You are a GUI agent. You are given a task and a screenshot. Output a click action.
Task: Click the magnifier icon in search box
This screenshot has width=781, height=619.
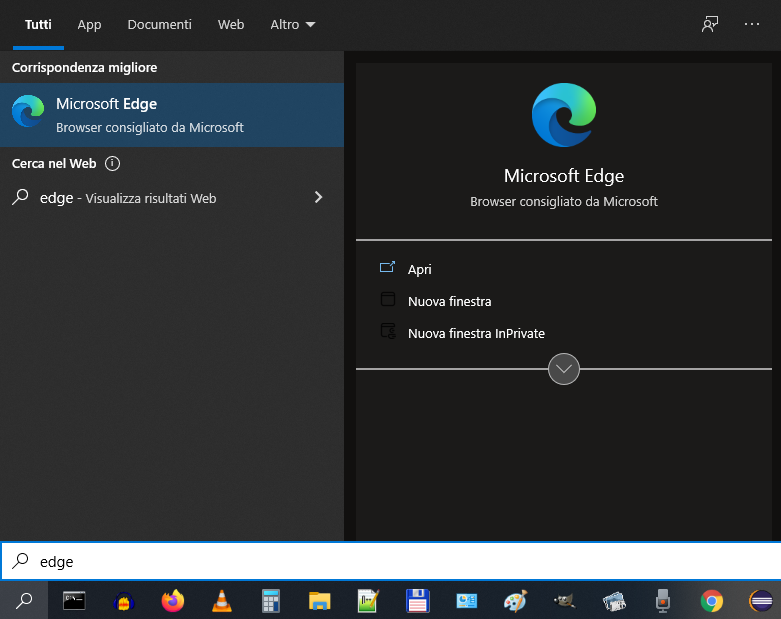(20, 561)
